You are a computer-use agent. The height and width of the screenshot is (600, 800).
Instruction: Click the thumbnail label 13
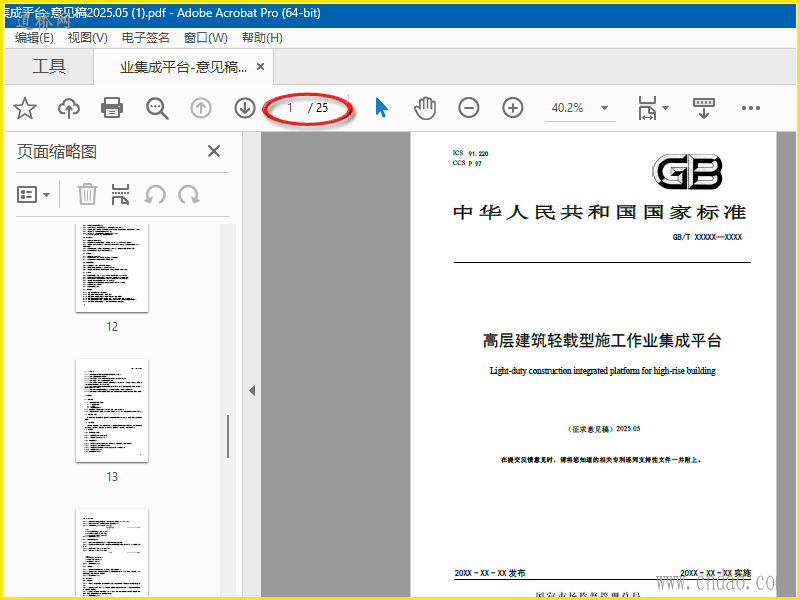[x=112, y=477]
